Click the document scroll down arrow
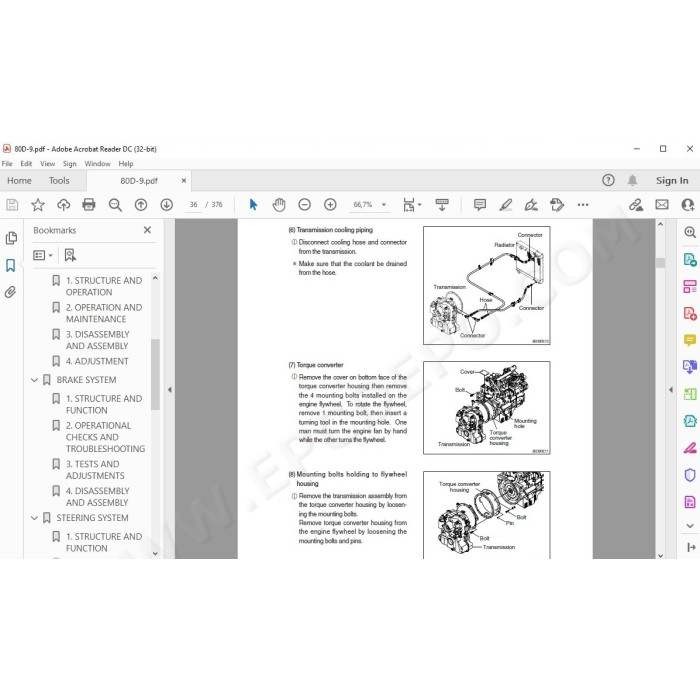Screen dimensions: 700x700 (660, 555)
